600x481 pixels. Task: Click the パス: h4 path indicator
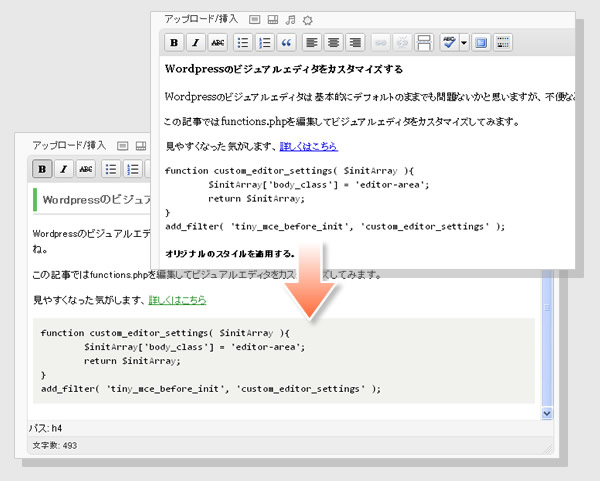point(46,428)
